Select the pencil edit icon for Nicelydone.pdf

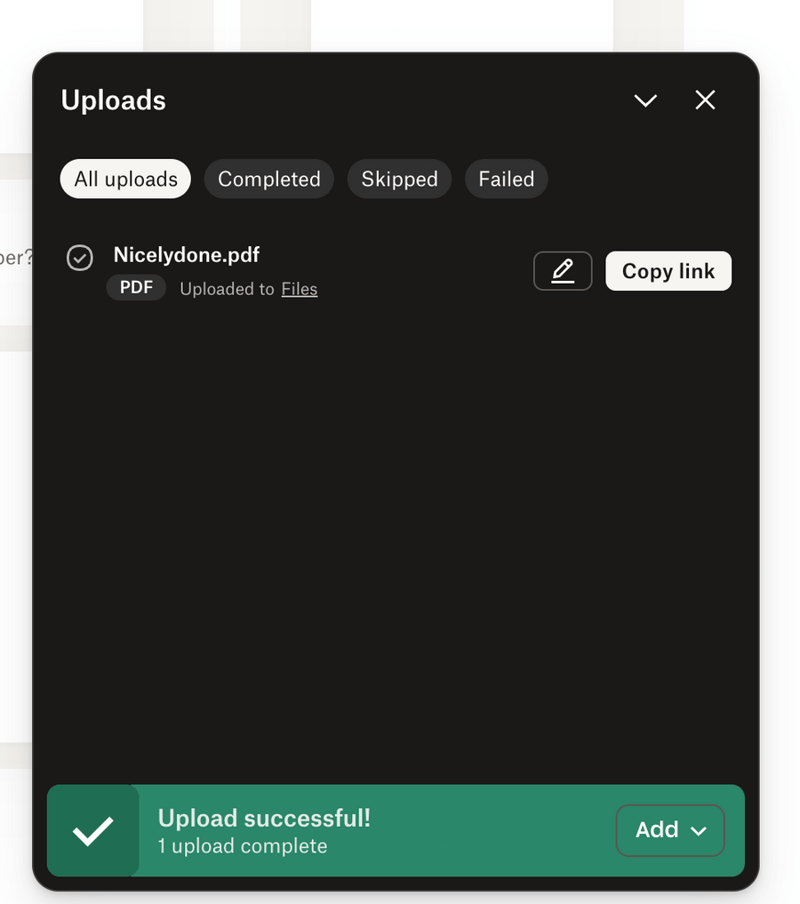click(x=562, y=271)
